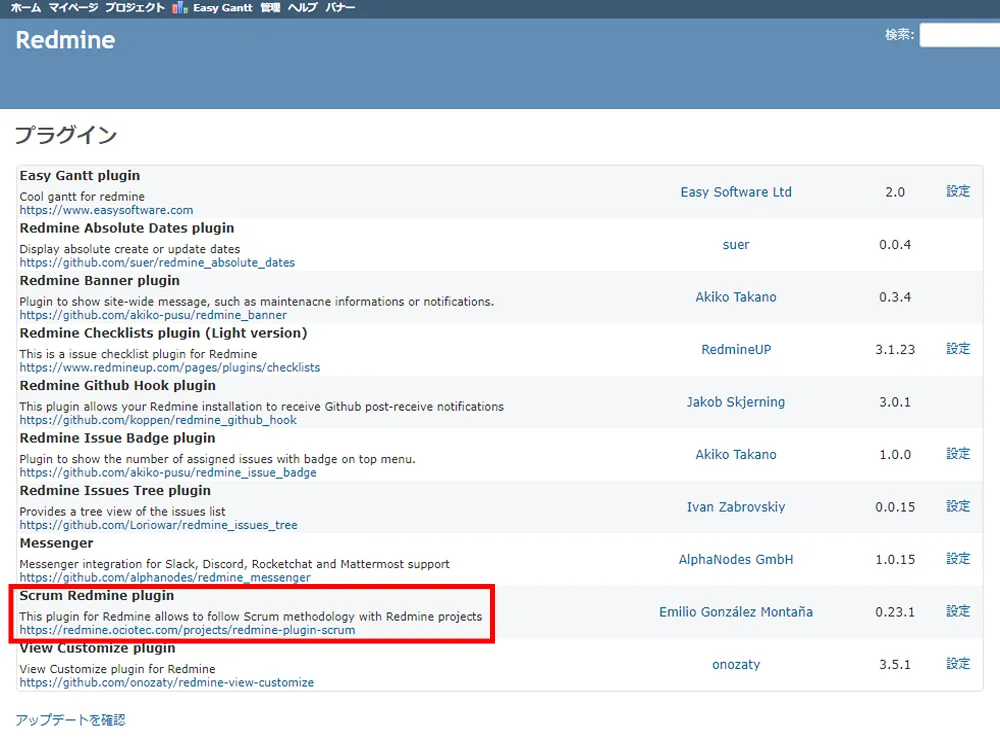Click the Easy Gantt chart icon

[180, 8]
